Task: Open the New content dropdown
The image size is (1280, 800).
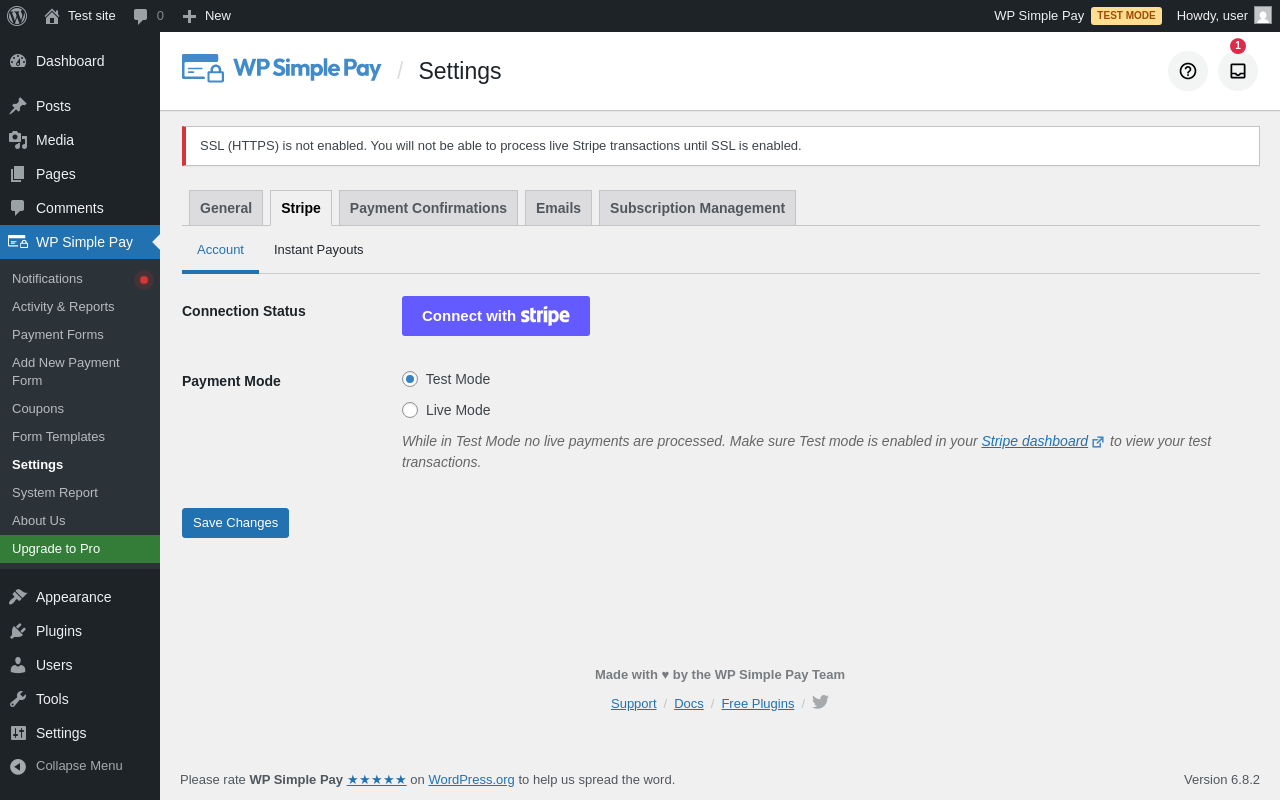Action: [206, 16]
